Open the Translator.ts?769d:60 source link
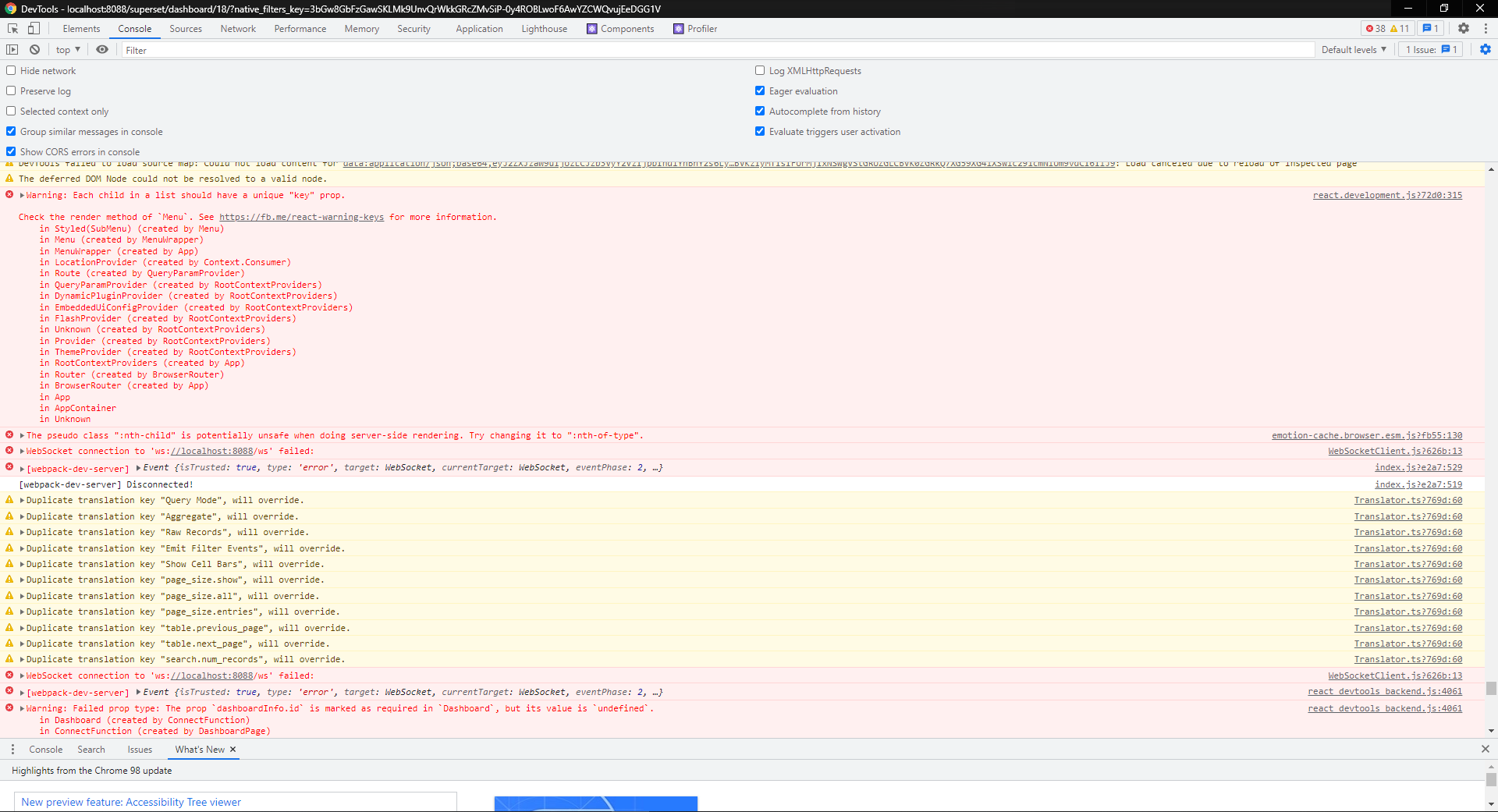 pyautogui.click(x=1407, y=500)
